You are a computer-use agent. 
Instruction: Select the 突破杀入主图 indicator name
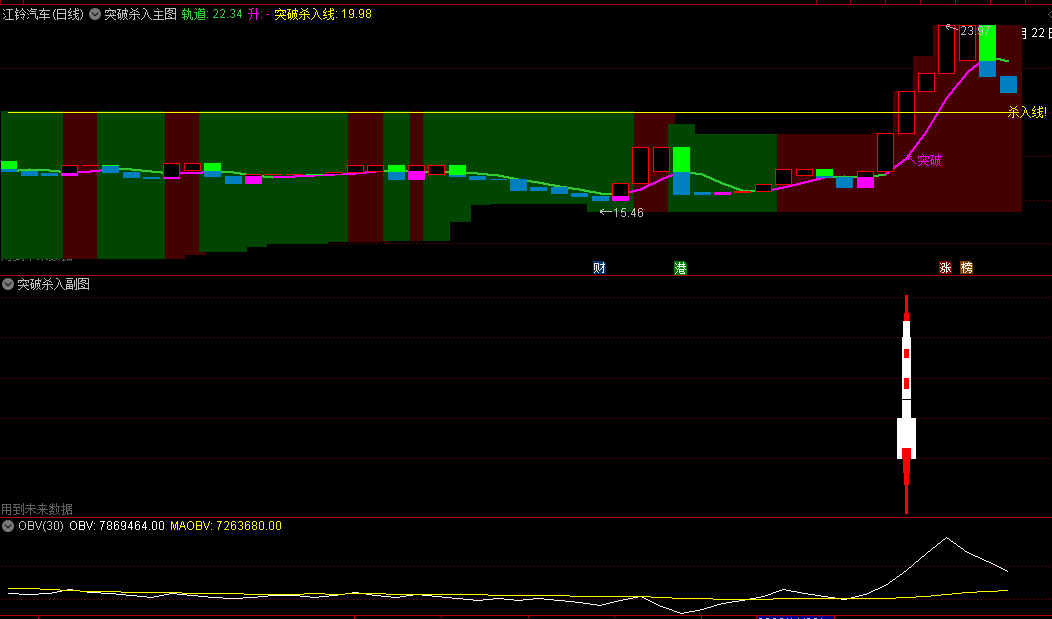tap(140, 14)
